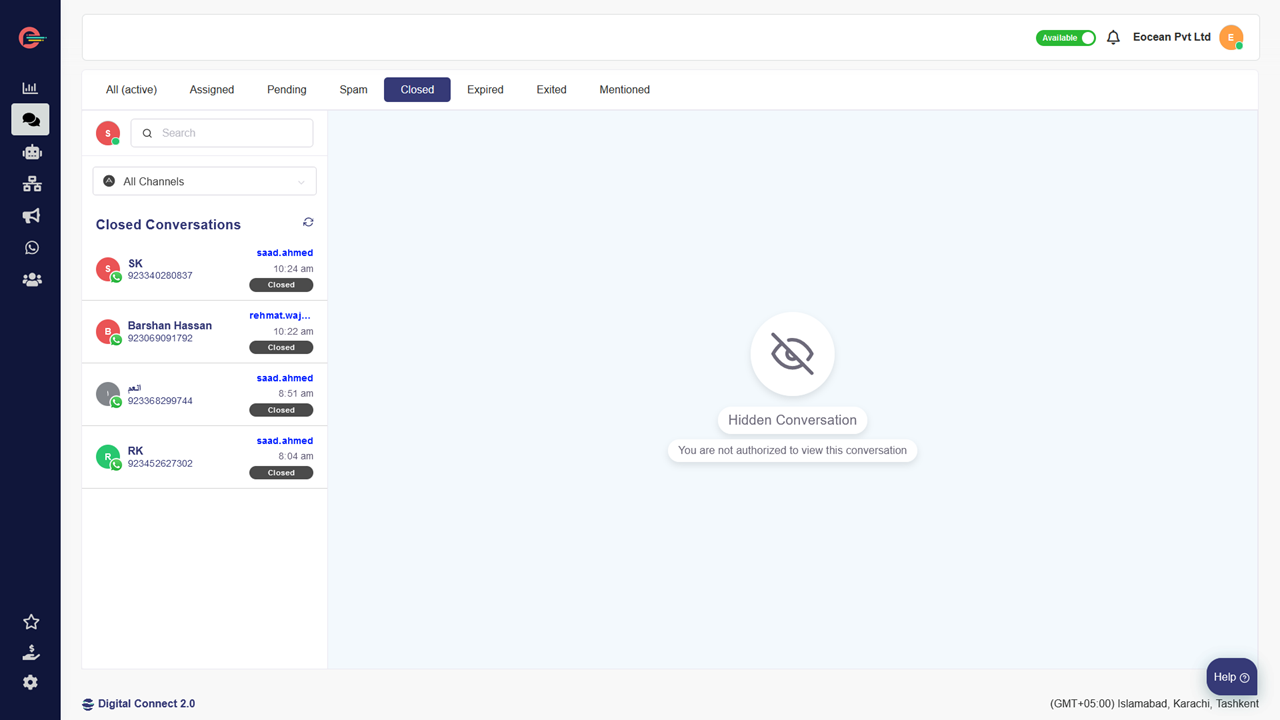1280x720 pixels.
Task: Open campaigns megaphone icon in sidebar
Action: coord(31,216)
